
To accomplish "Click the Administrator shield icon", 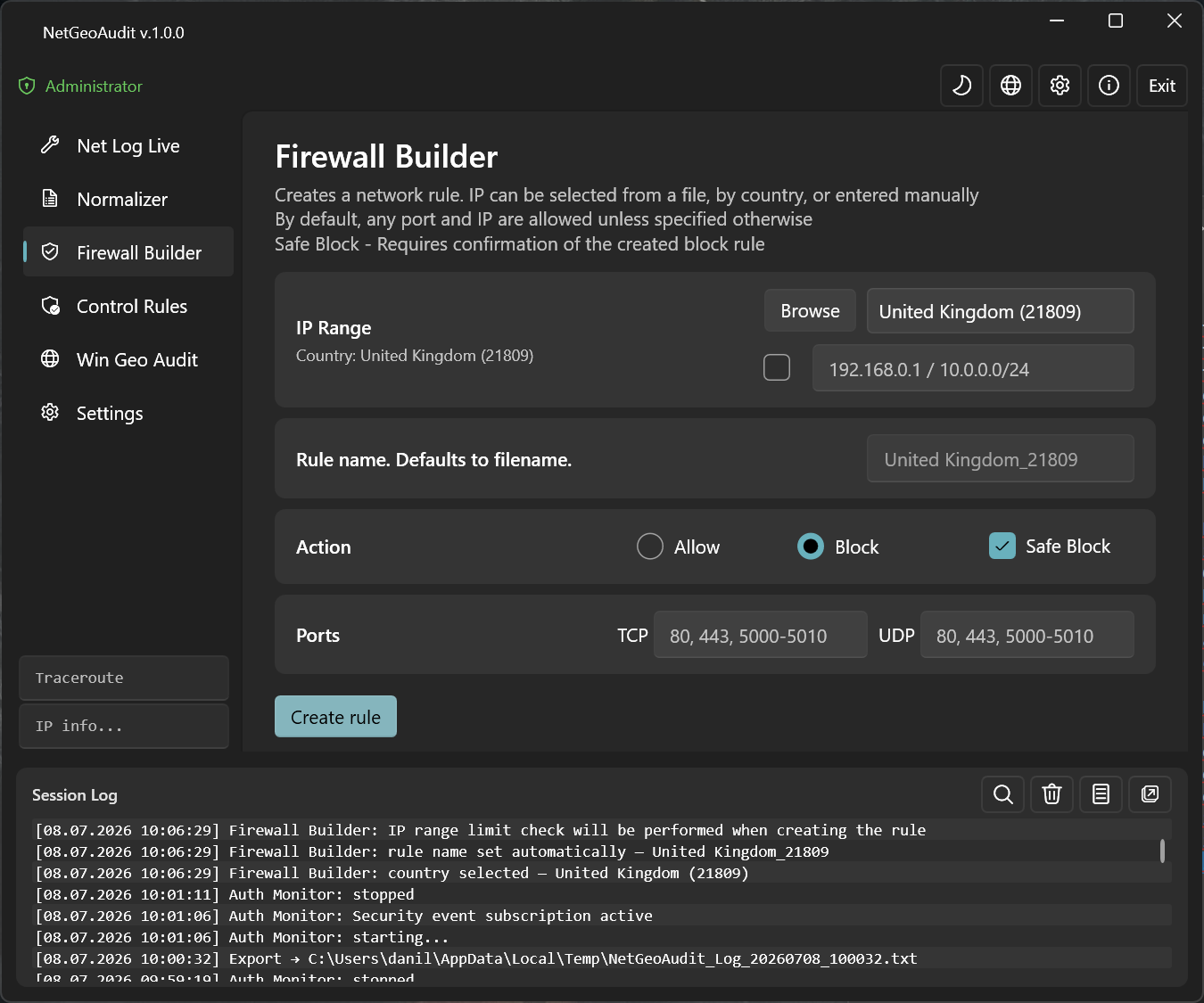I will tap(27, 86).
